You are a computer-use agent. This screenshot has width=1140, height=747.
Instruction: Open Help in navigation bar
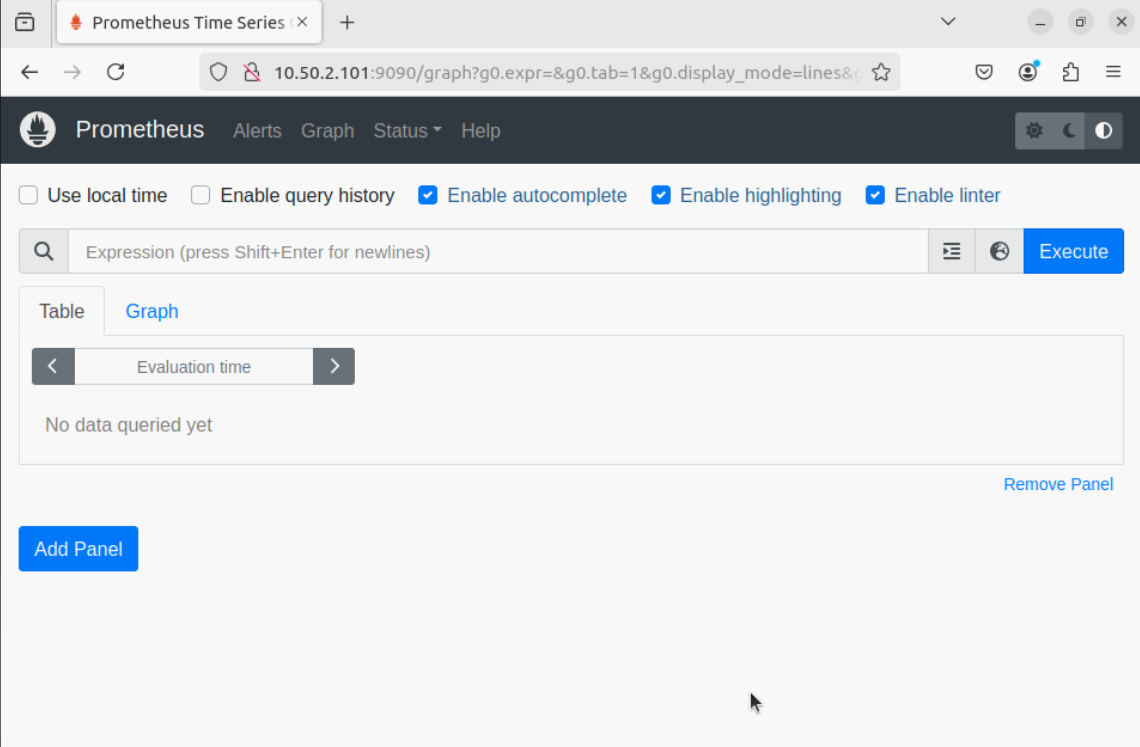coord(481,131)
